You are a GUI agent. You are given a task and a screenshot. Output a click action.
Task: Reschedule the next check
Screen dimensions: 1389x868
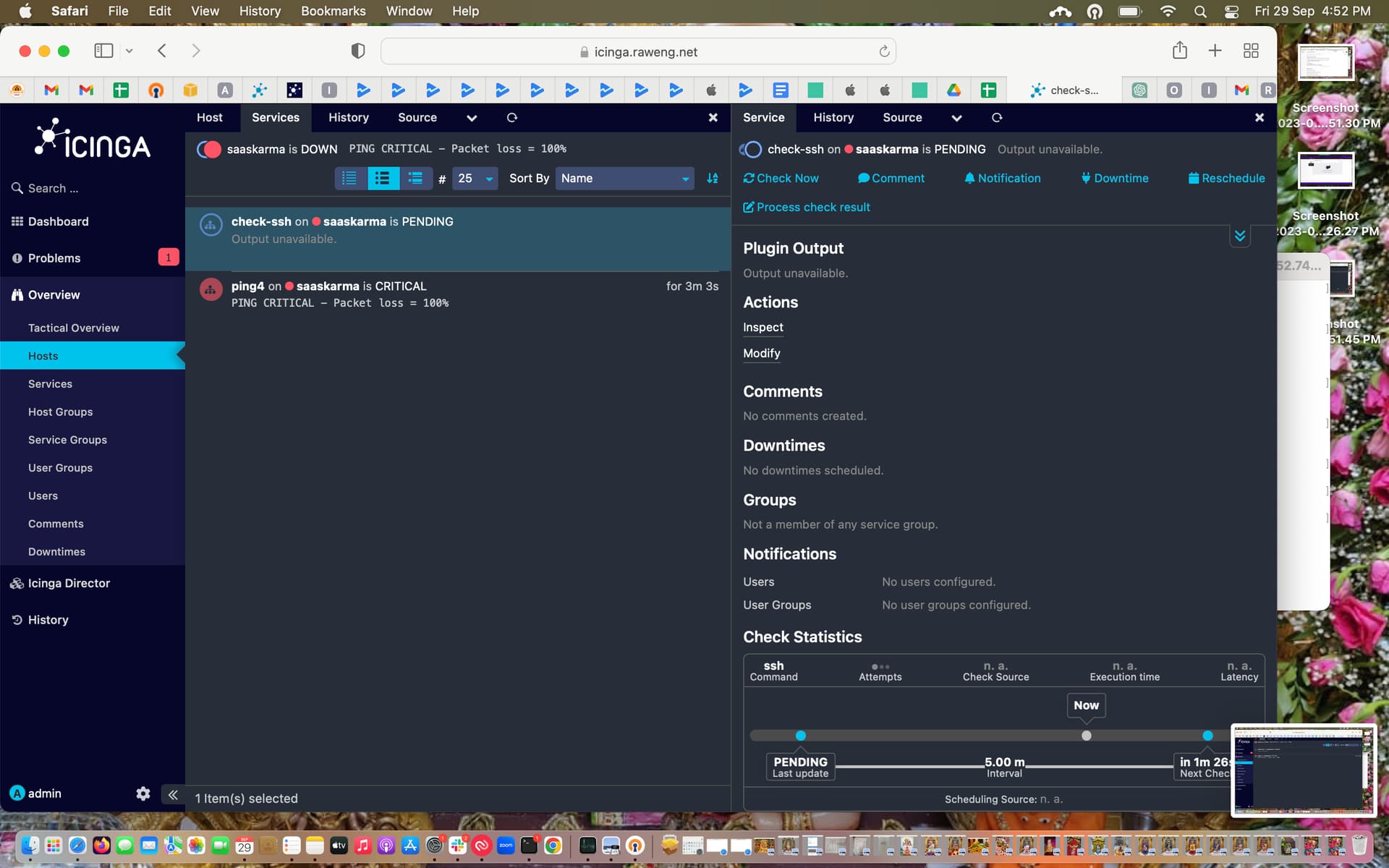[x=1227, y=178]
